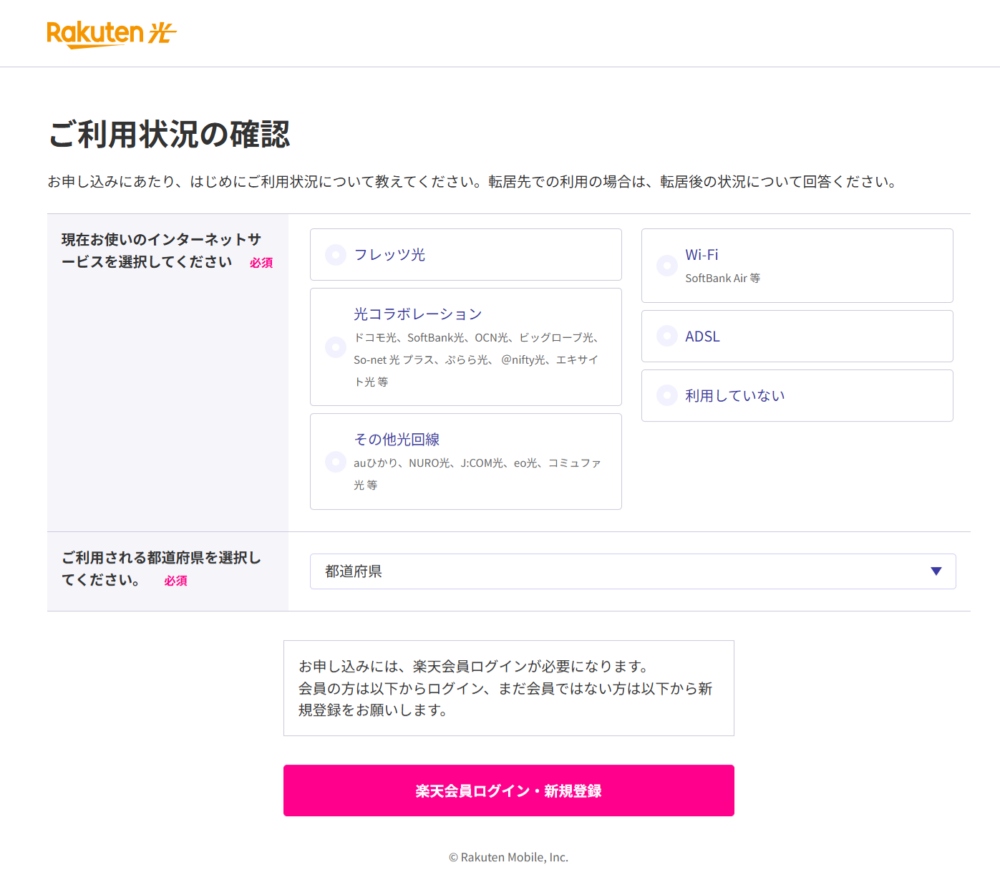The width and height of the screenshot is (1000, 895).
Task: Click the ドコモ光、SoftBank光 description text
Action: tap(477, 360)
